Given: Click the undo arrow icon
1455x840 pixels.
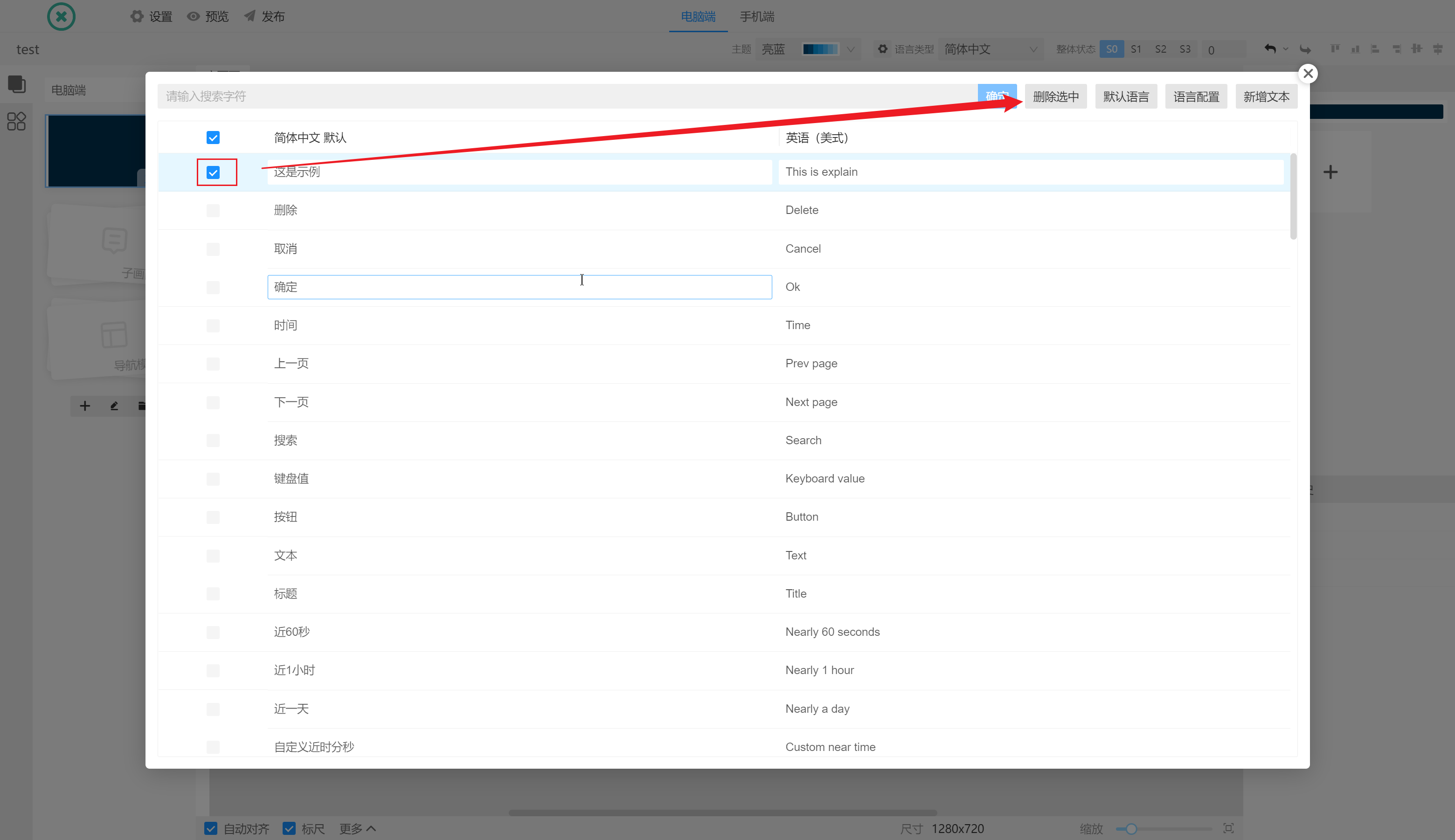Looking at the screenshot, I should point(1270,49).
